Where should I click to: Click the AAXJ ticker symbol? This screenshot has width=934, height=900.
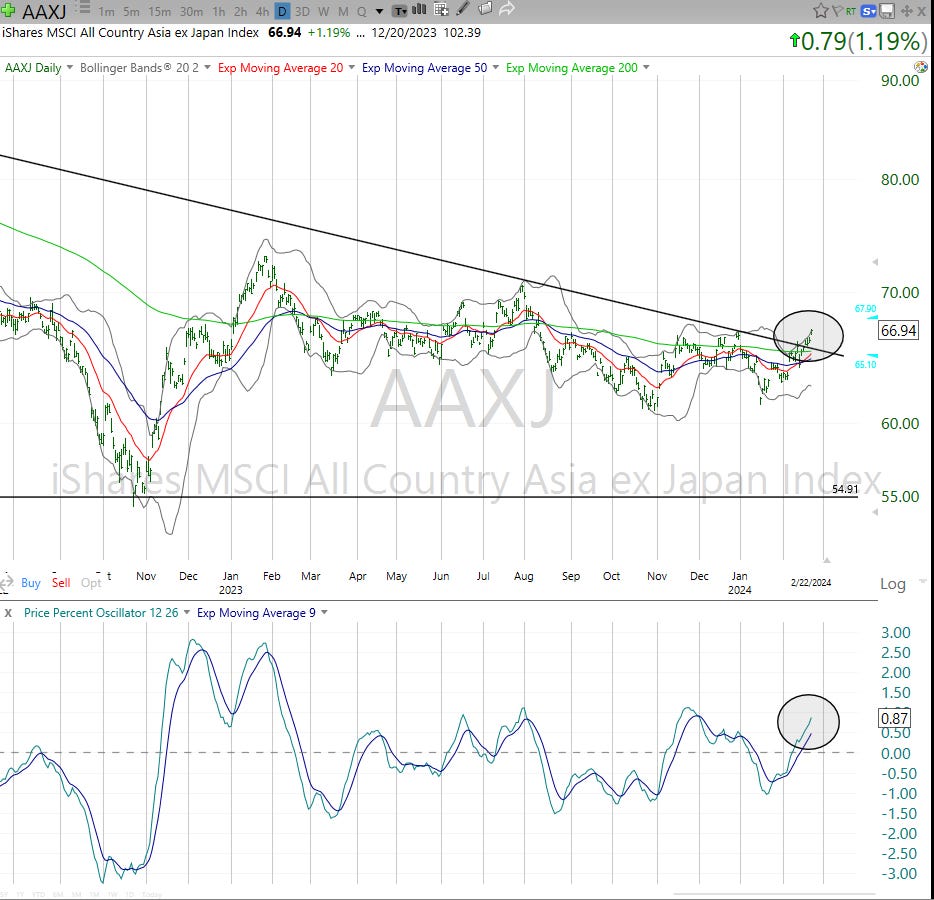43,11
